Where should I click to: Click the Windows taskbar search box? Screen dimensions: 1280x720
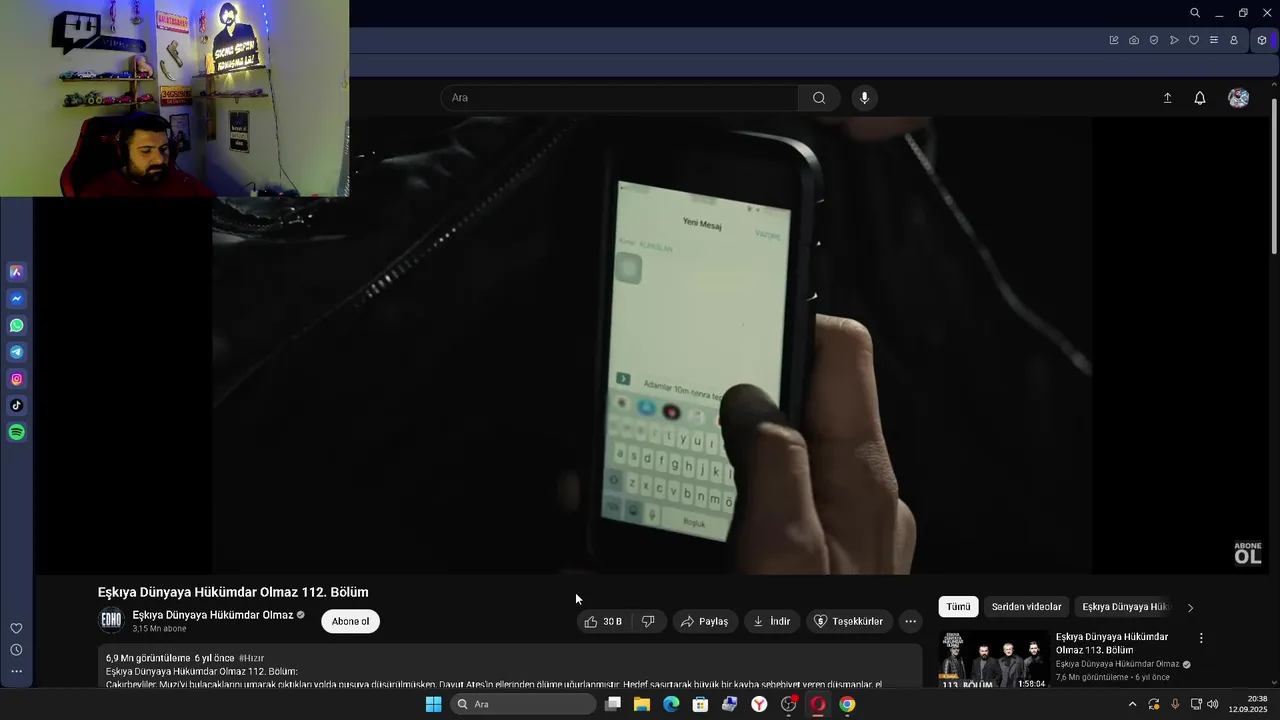click(523, 704)
